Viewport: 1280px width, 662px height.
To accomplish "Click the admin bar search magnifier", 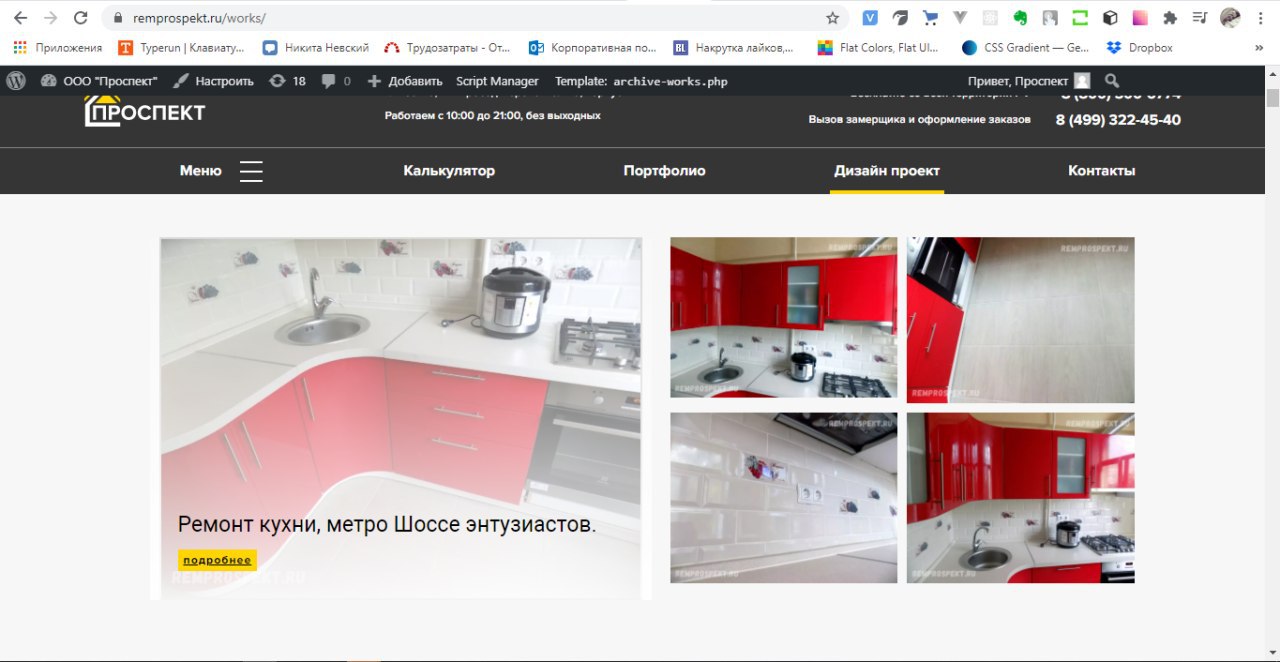I will (x=1112, y=81).
